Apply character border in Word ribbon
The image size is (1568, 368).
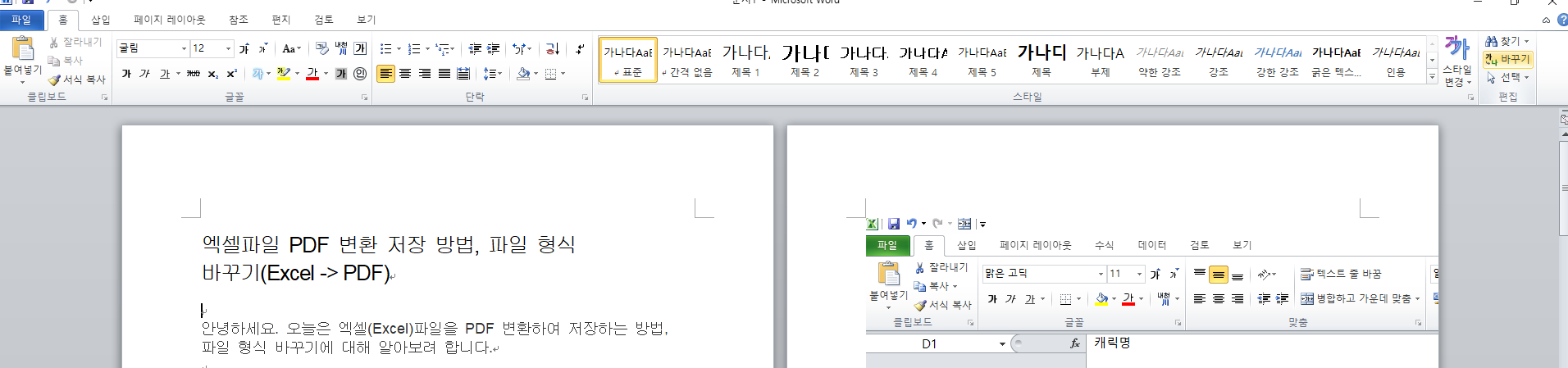tap(360, 48)
